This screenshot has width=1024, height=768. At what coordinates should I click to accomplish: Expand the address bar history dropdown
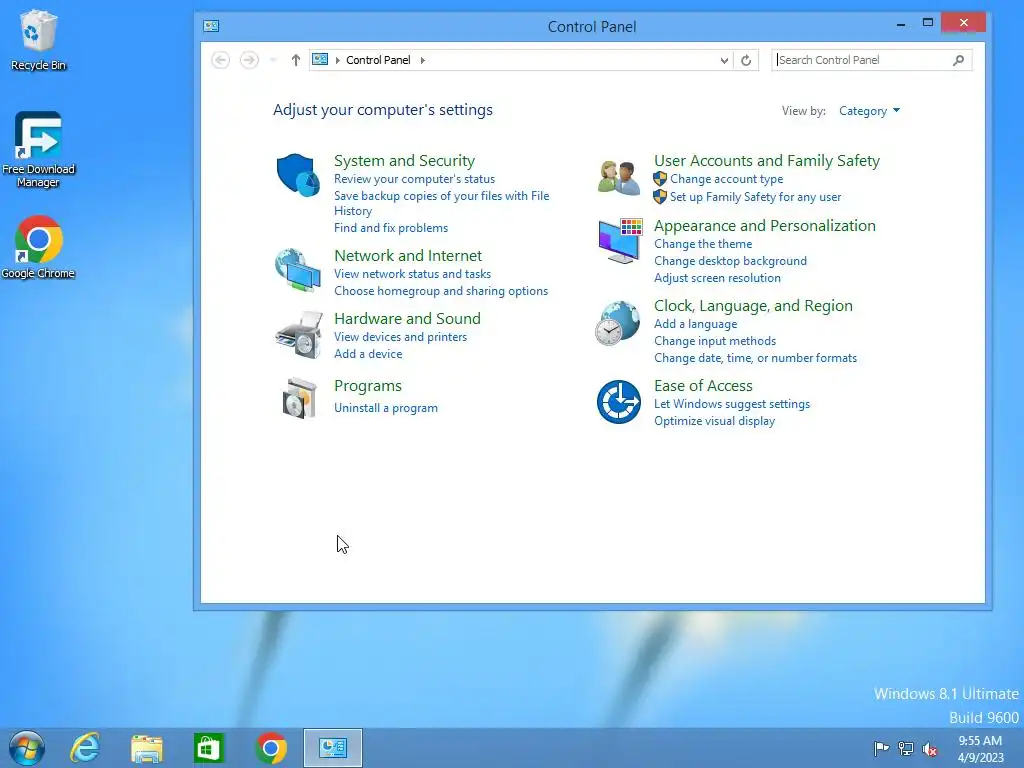(x=724, y=60)
